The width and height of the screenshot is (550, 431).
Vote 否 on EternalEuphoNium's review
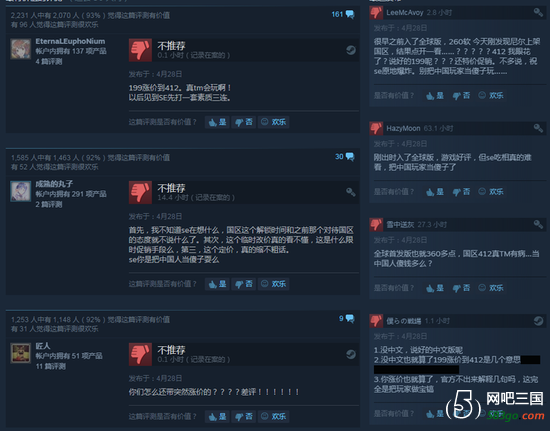click(244, 122)
